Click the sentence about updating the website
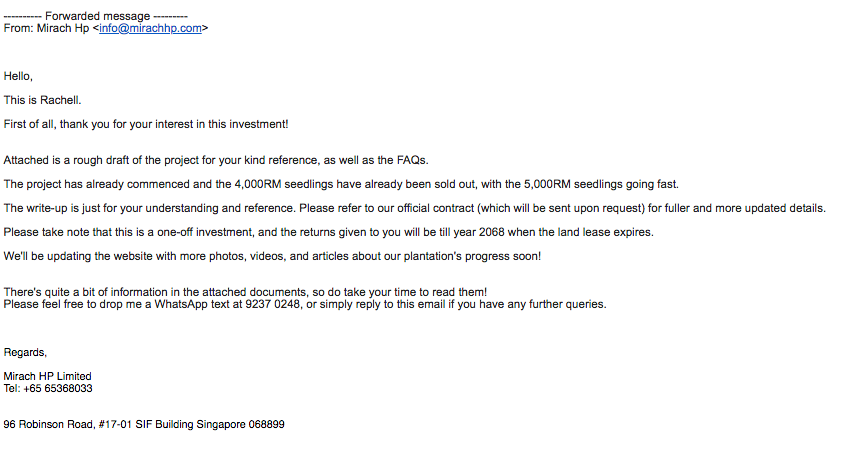This screenshot has height=456, width=858. pyautogui.click(x=272, y=256)
